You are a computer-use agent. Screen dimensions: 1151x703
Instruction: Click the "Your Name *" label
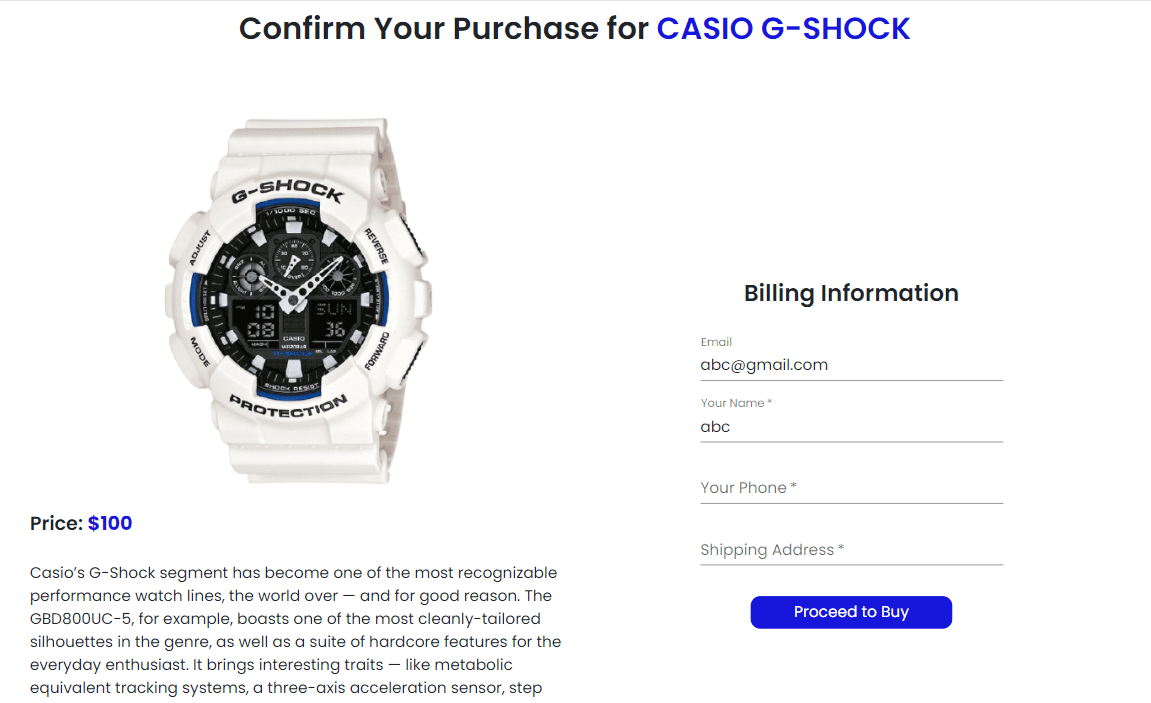[x=736, y=403]
